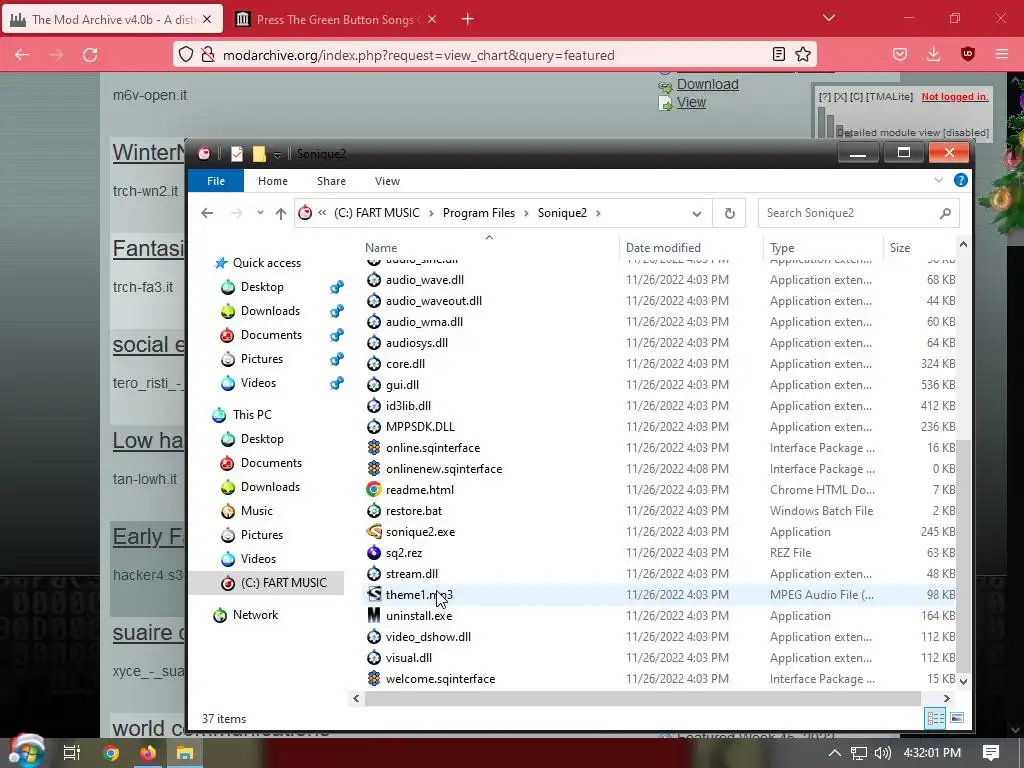Click the Download link on webpage
1024x768 pixels.
(707, 84)
